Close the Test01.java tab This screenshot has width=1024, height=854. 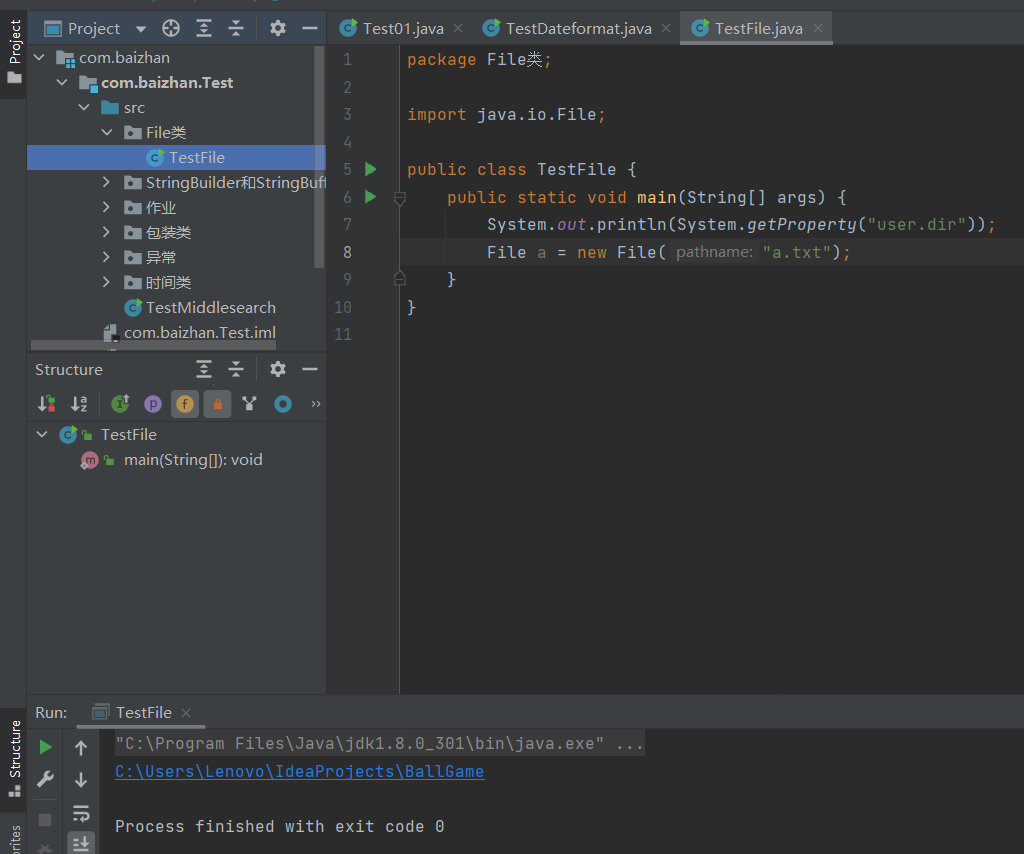tap(458, 28)
